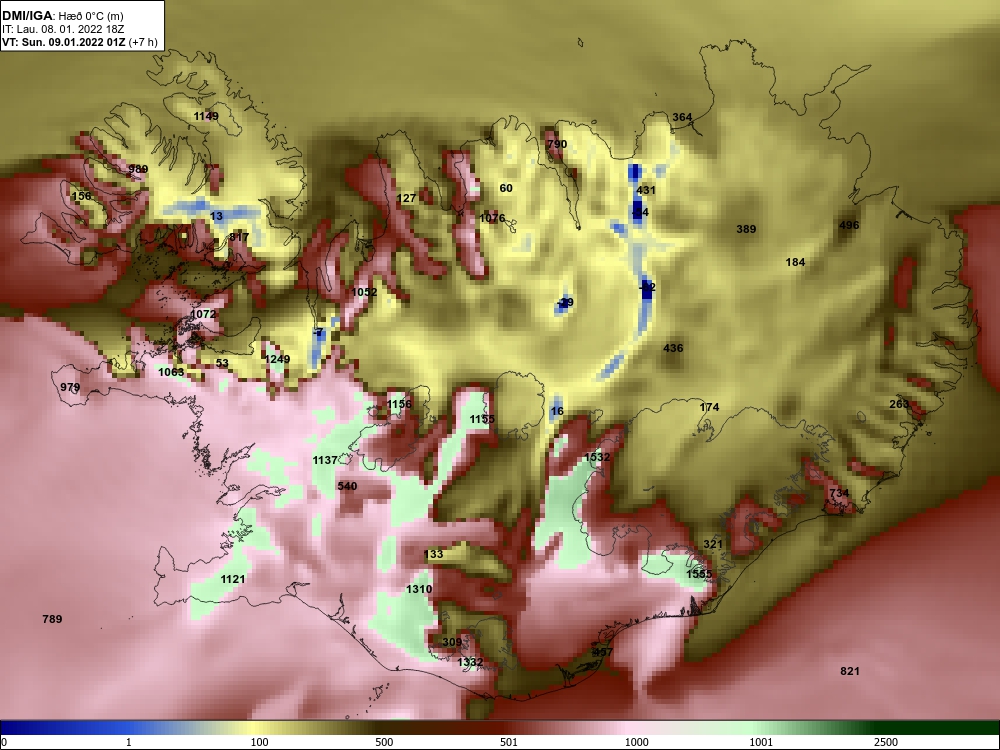
Task: Click the map value 321
Action: pyautogui.click(x=713, y=544)
